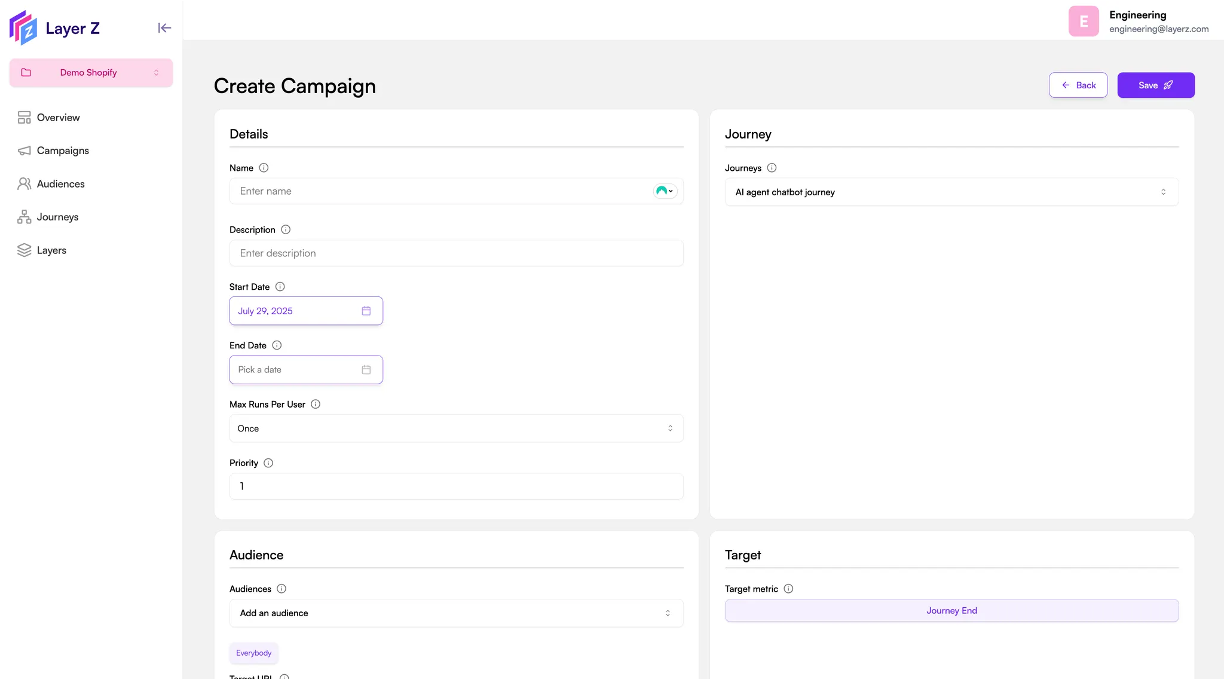Select the Campaigns megaphone icon
The image size is (1224, 680).
[23, 150]
